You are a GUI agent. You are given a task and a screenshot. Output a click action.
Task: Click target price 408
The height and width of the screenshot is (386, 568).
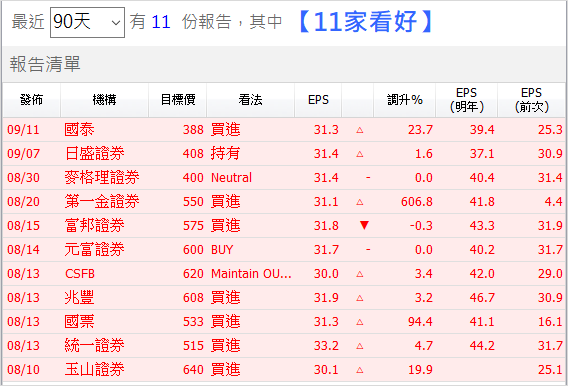click(193, 154)
